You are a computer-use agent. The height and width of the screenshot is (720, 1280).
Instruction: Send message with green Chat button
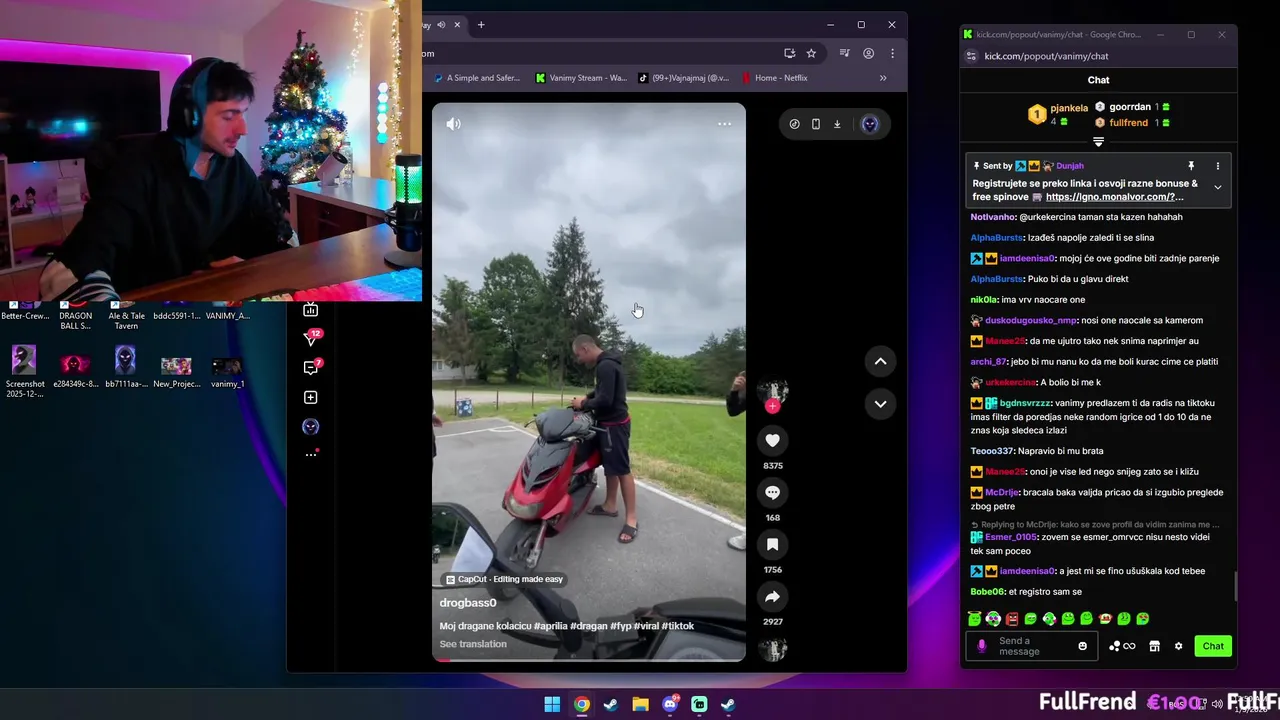click(x=1213, y=646)
